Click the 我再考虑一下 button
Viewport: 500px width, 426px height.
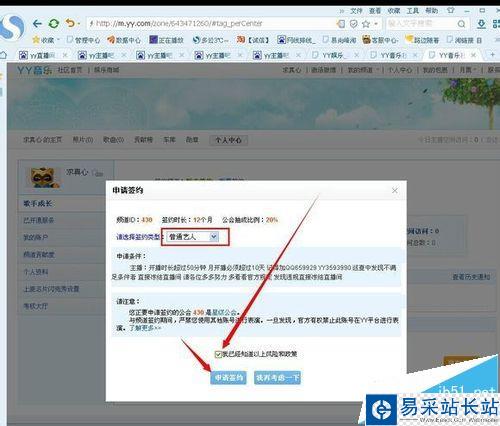[277, 378]
